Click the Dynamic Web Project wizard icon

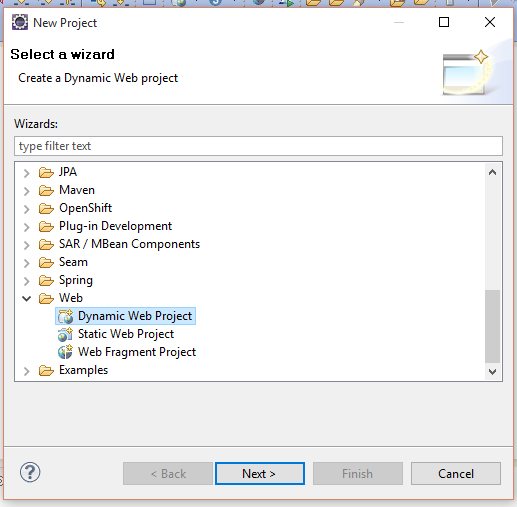point(65,316)
